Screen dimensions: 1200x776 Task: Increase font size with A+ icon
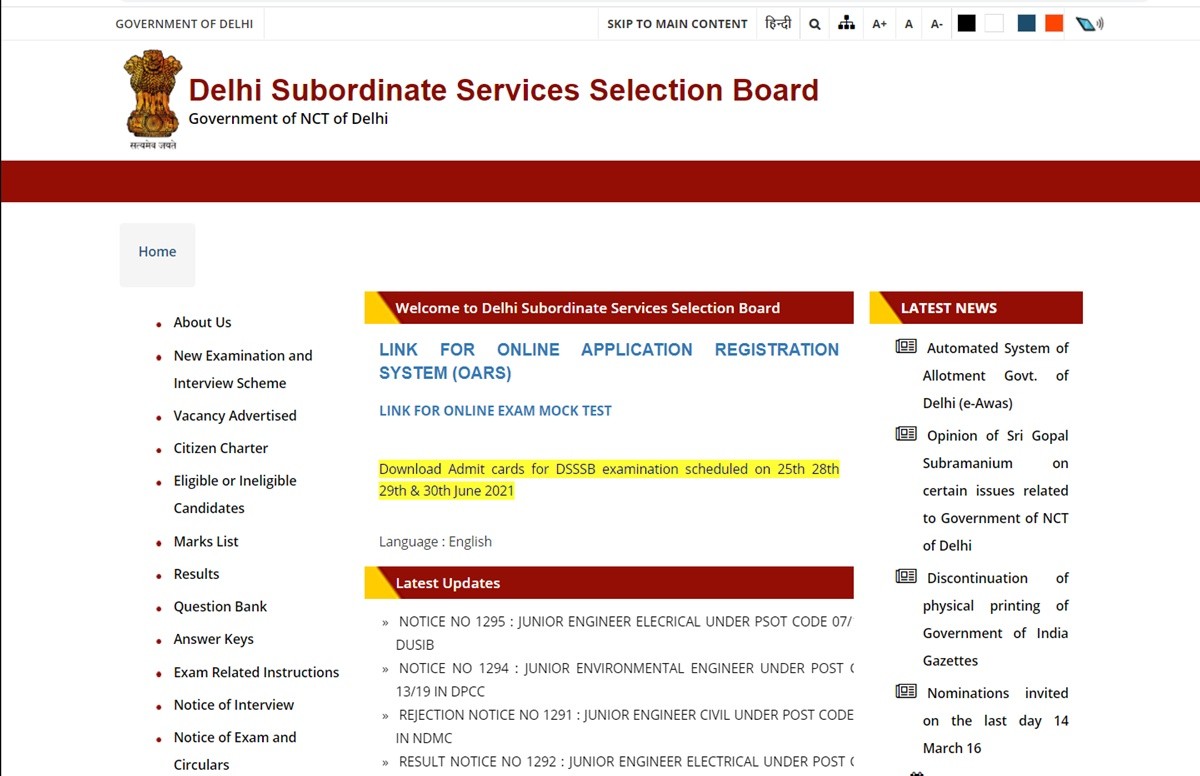click(x=879, y=24)
